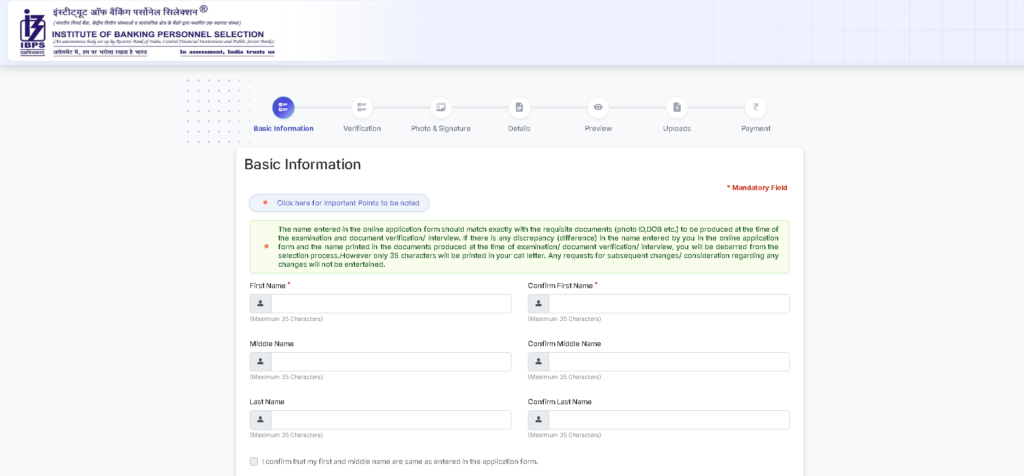
Task: Focus the Confirm Middle Name input field
Action: [669, 362]
